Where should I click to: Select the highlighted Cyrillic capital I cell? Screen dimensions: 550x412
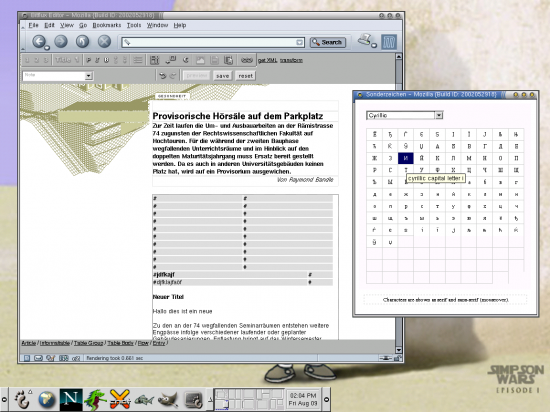pos(405,158)
